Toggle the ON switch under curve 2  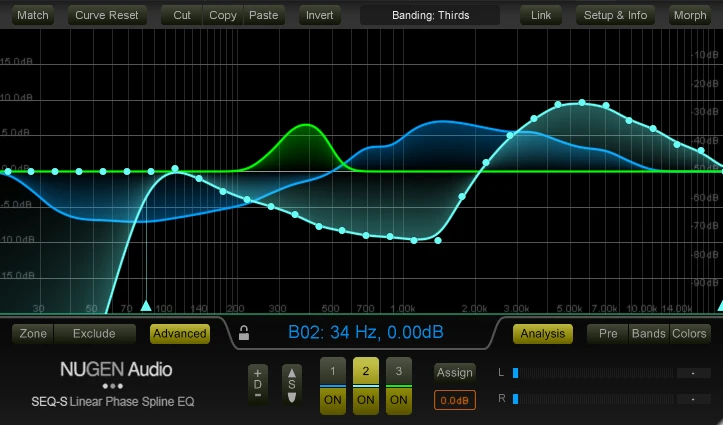pyautogui.click(x=366, y=400)
